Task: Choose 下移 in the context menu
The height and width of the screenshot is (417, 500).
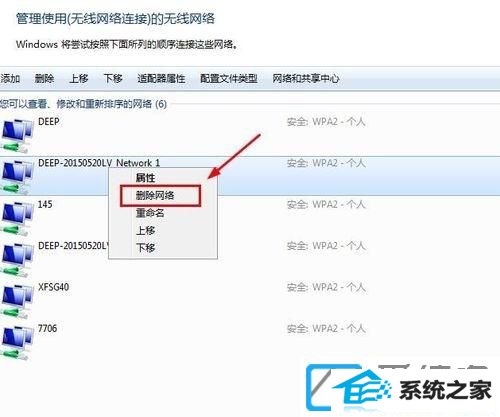Action: coord(145,247)
